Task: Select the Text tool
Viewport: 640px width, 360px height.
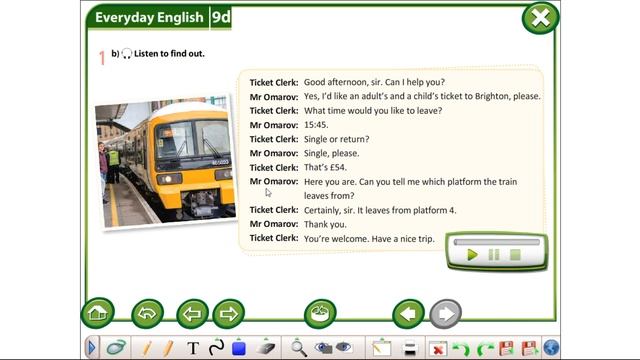Action: (193, 349)
